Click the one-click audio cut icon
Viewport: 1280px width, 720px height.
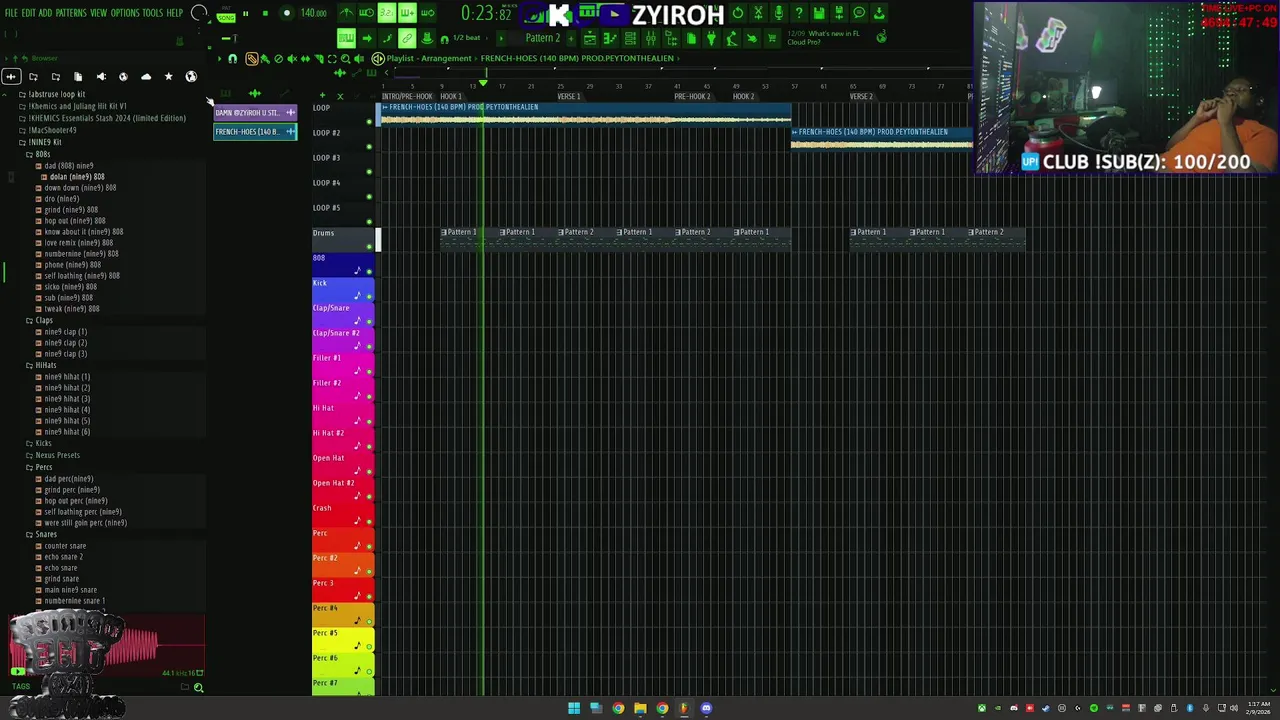coord(758,13)
